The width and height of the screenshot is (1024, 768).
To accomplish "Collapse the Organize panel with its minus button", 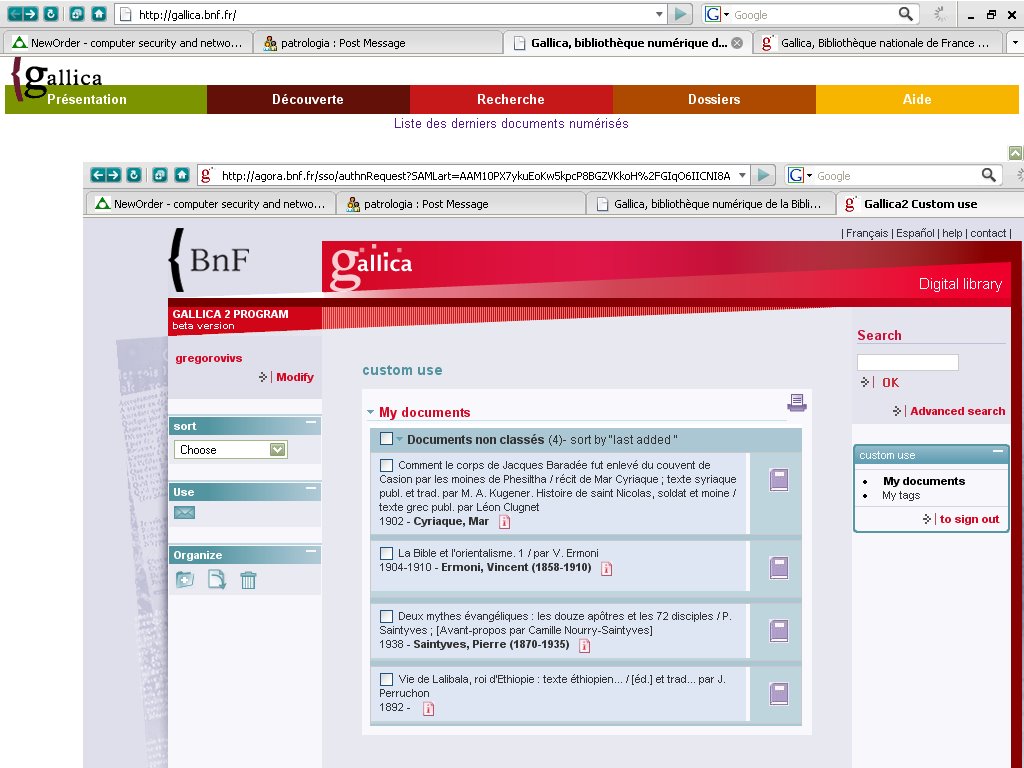I will tap(311, 551).
